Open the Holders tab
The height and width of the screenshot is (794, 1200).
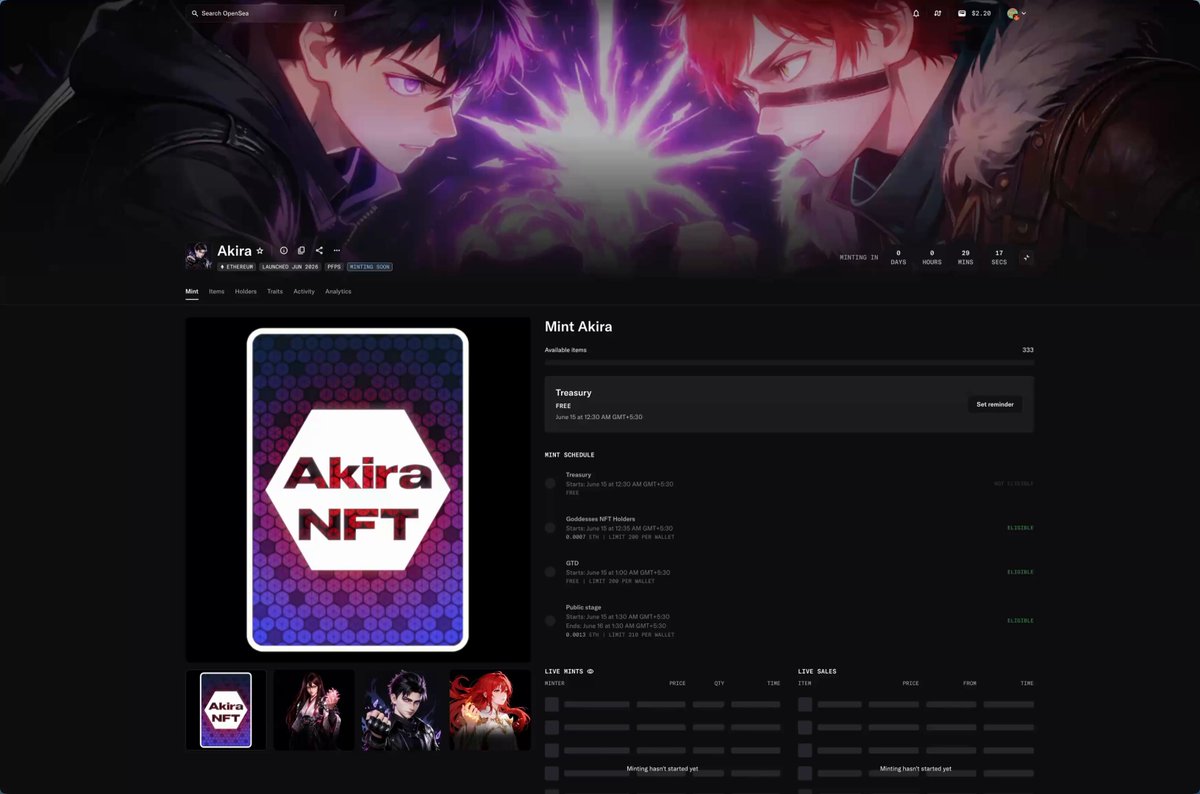246,291
